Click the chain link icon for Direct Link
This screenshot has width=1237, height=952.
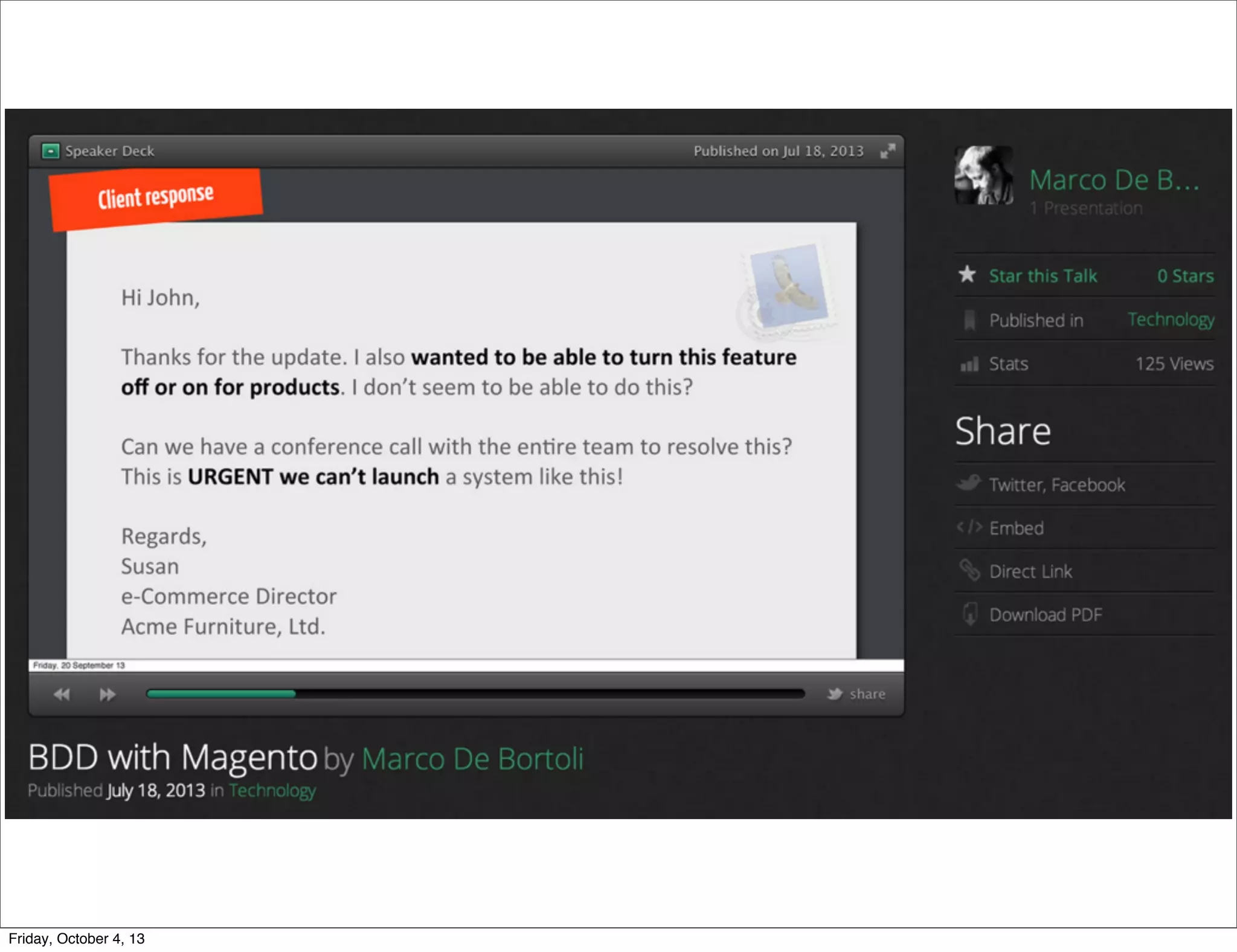pyautogui.click(x=969, y=570)
